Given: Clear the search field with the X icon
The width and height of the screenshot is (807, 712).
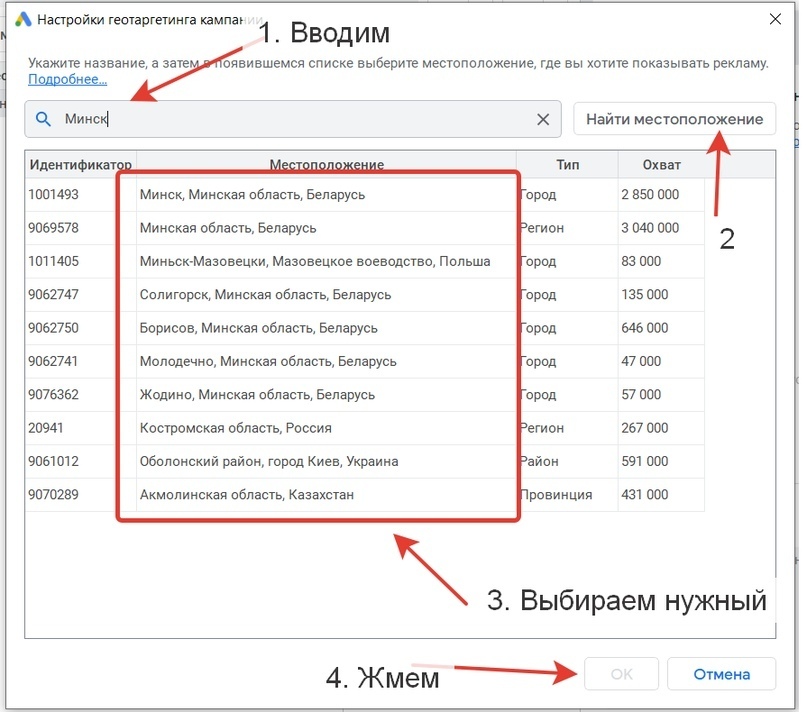Looking at the screenshot, I should [543, 119].
